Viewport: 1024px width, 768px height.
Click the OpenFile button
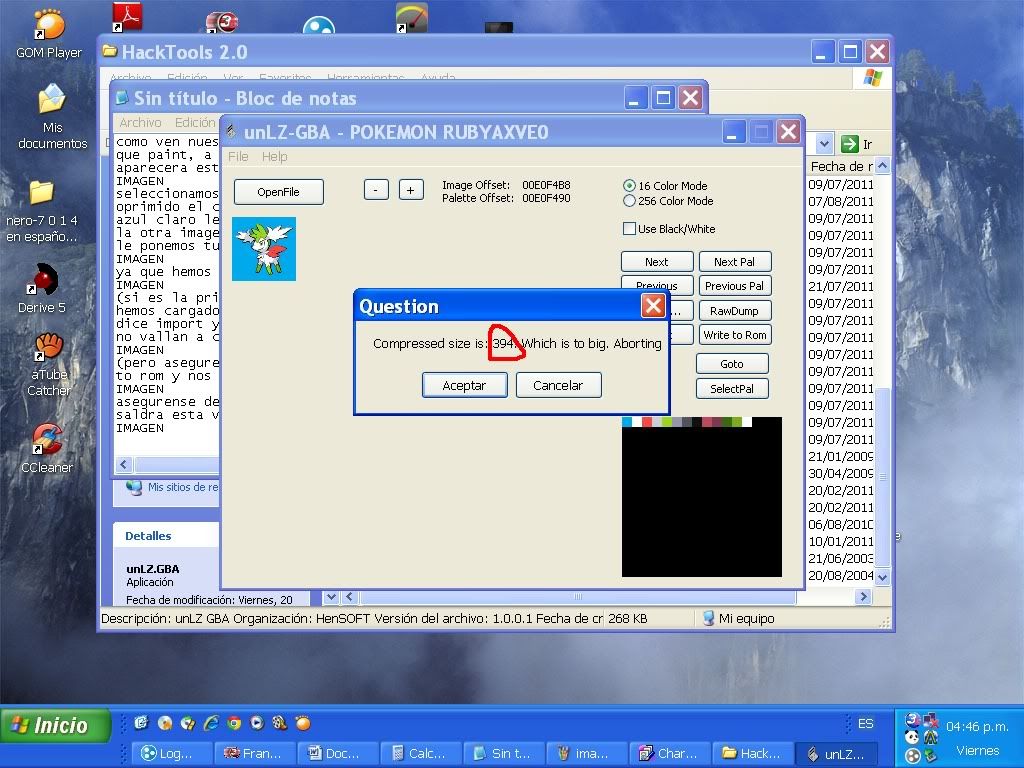point(278,192)
